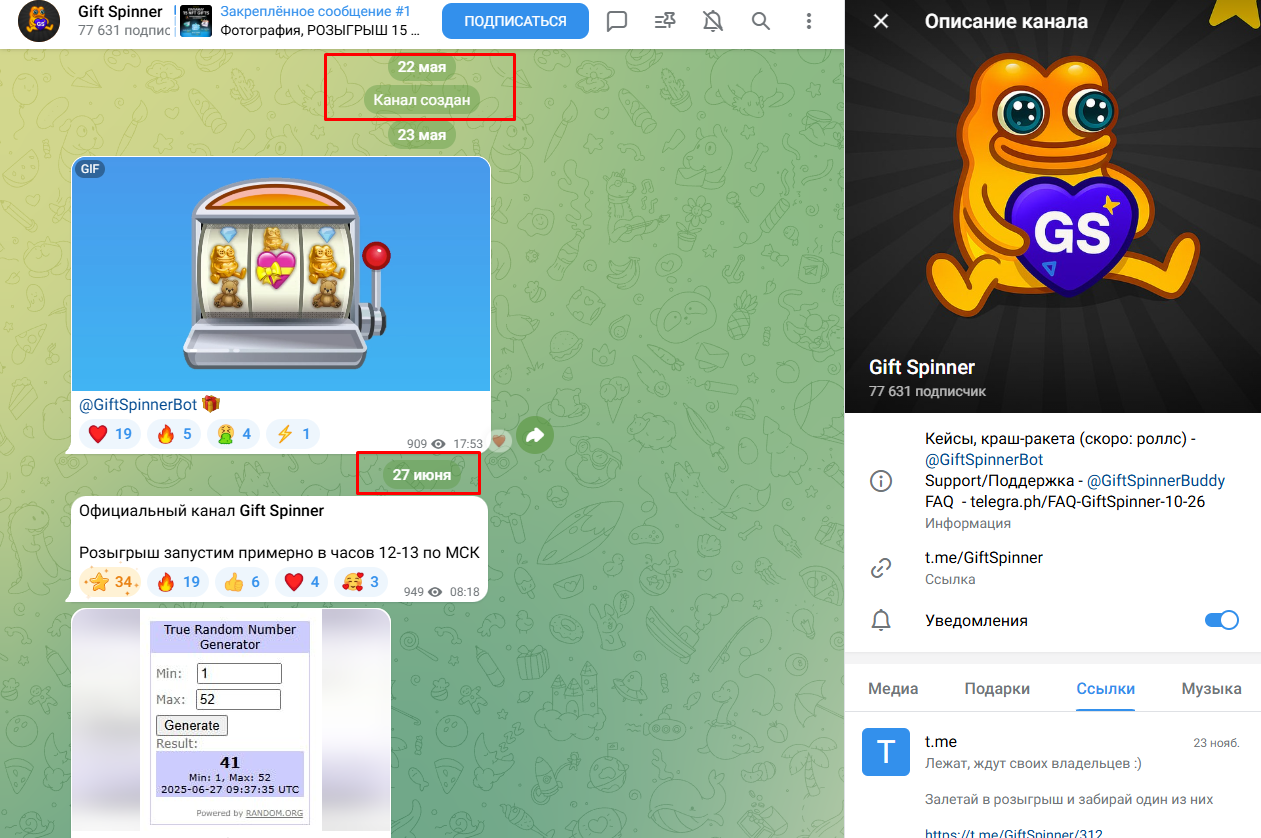Click the info icon in channel description
Screen dimensions: 1261x838
(881, 481)
